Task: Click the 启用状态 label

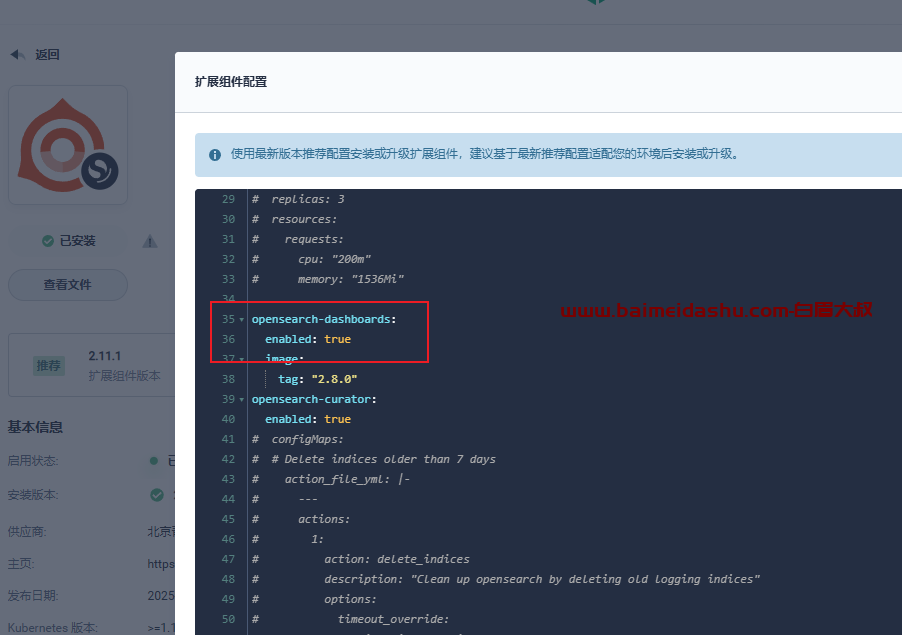Action: 33,461
